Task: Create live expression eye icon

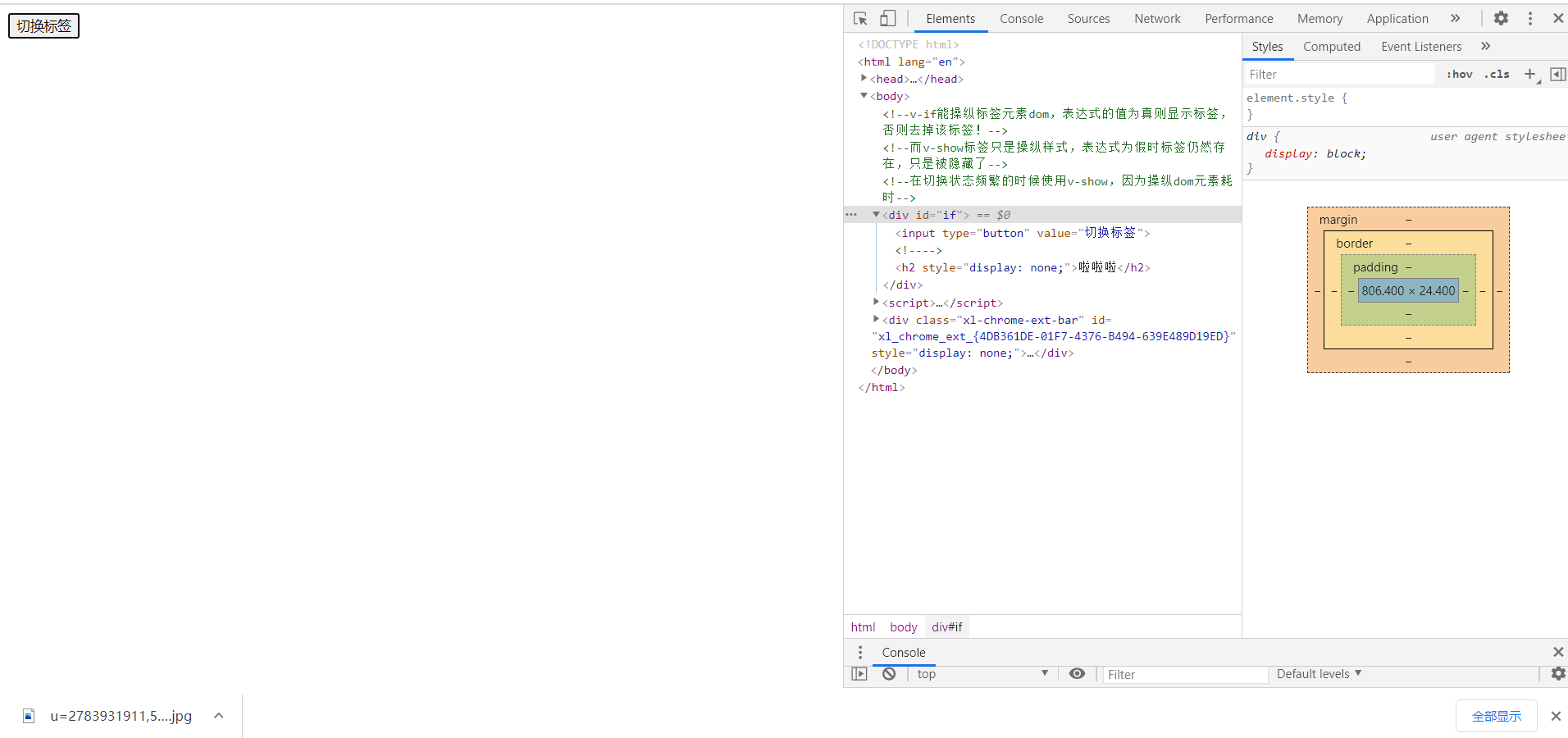Action: [x=1078, y=673]
